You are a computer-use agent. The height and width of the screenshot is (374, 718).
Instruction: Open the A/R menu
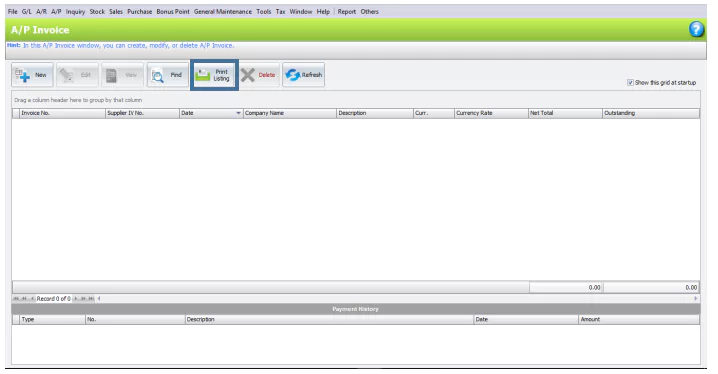[41, 11]
